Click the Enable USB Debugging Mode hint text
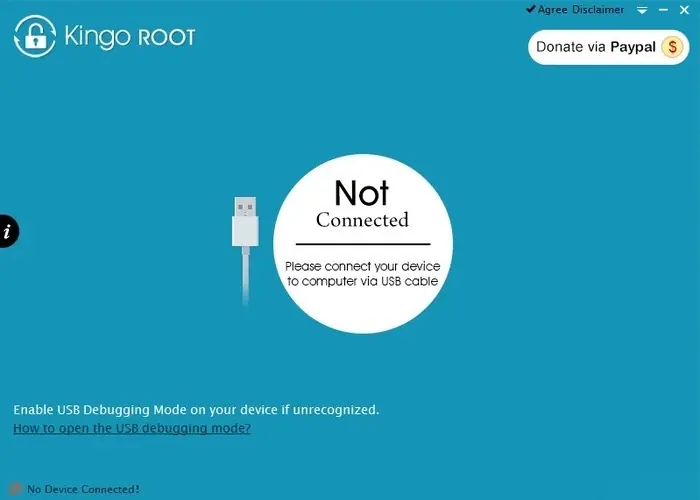This screenshot has height=500, width=700. (x=196, y=409)
